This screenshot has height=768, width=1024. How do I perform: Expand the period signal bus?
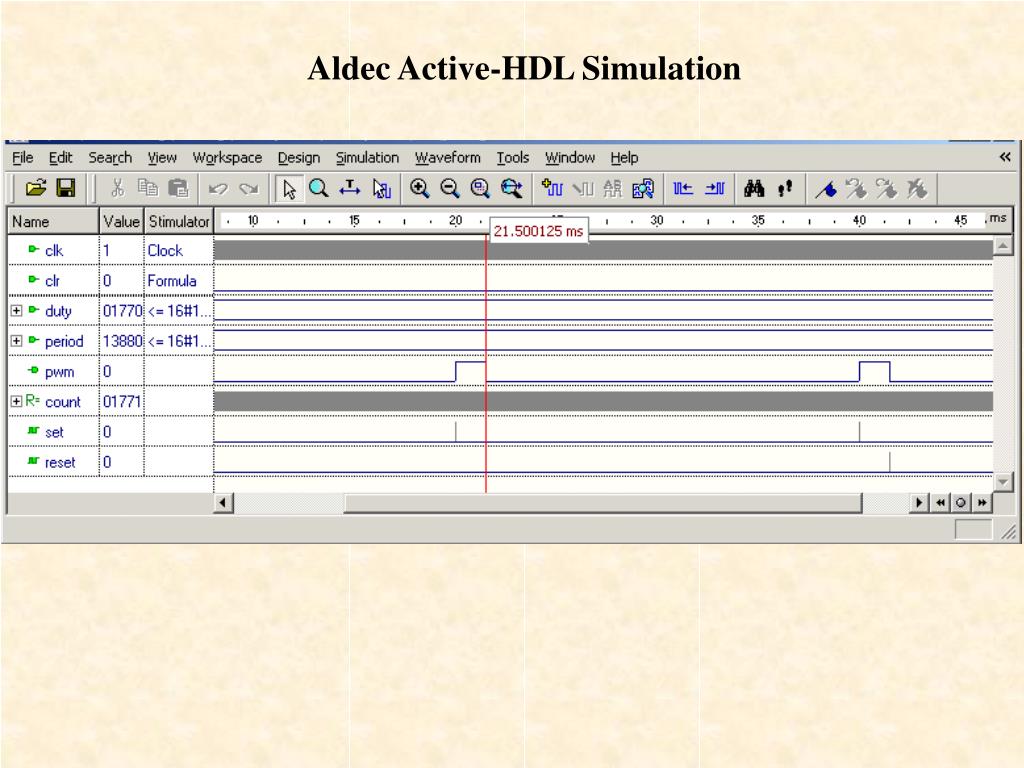[17, 341]
